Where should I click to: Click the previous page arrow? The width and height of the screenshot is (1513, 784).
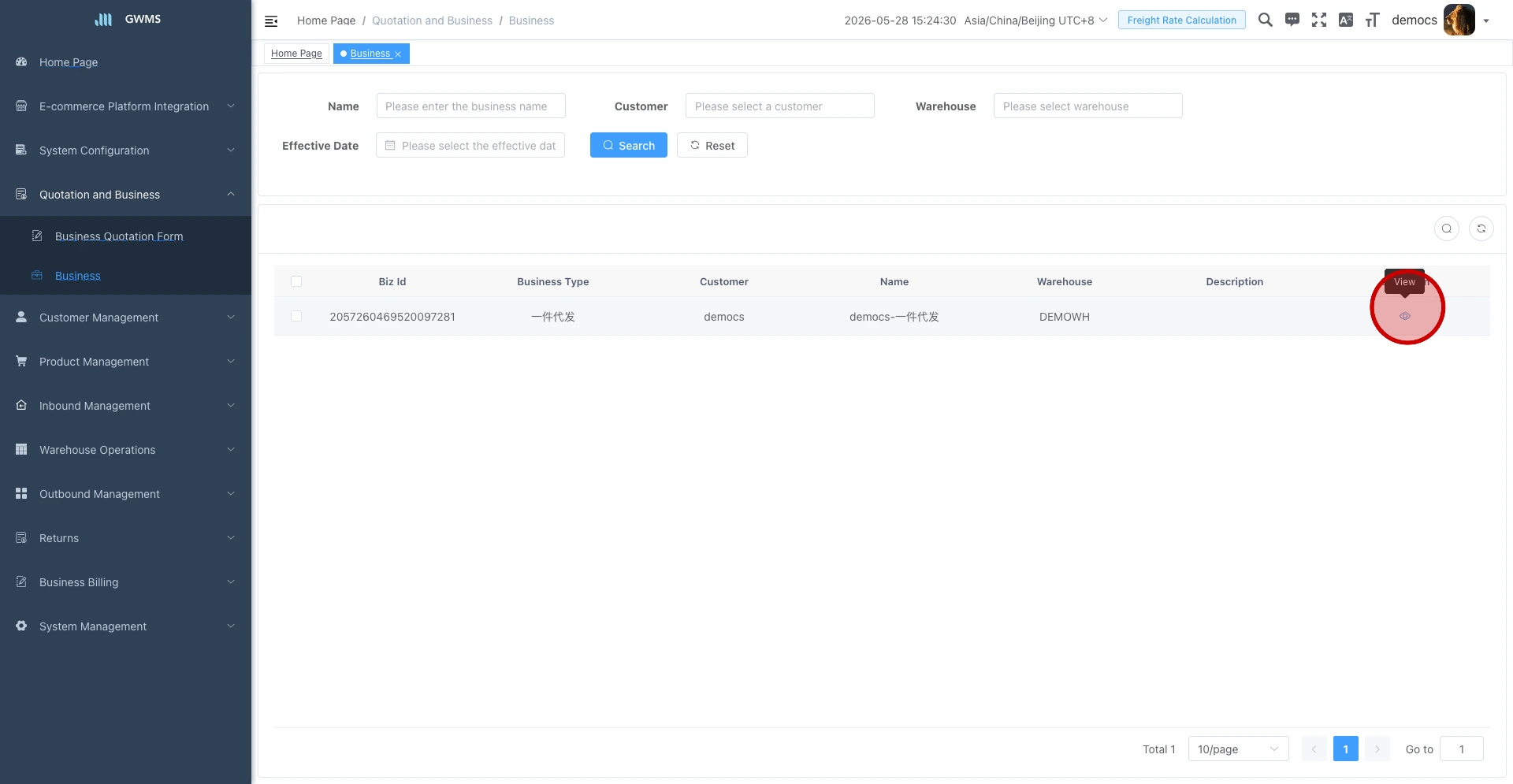point(1314,749)
